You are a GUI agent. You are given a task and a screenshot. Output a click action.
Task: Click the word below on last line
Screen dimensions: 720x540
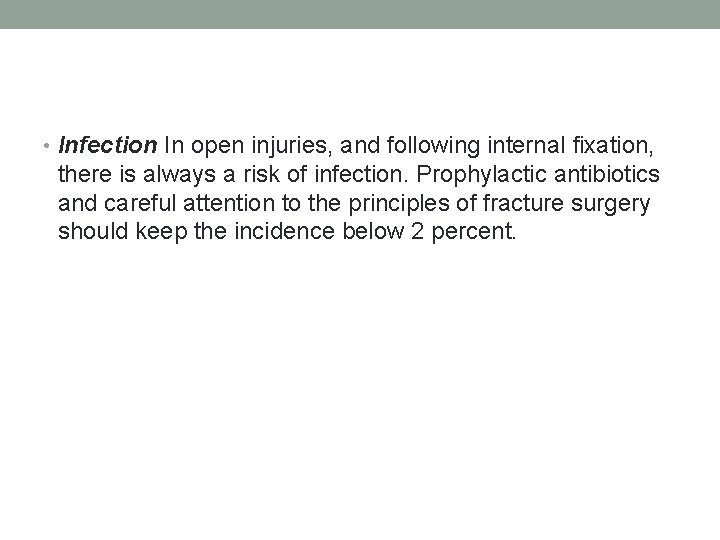pos(373,231)
